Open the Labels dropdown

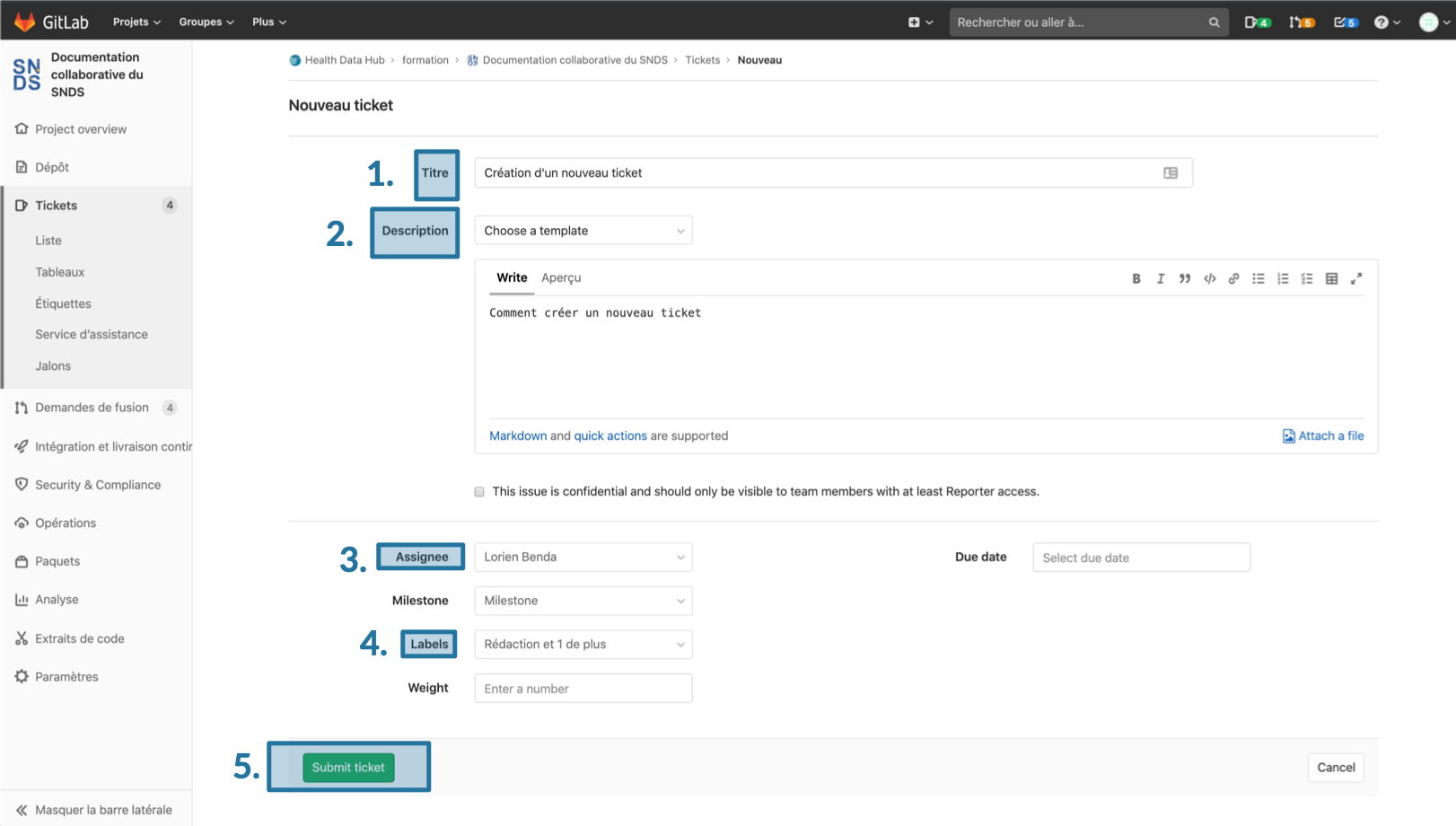pos(583,645)
